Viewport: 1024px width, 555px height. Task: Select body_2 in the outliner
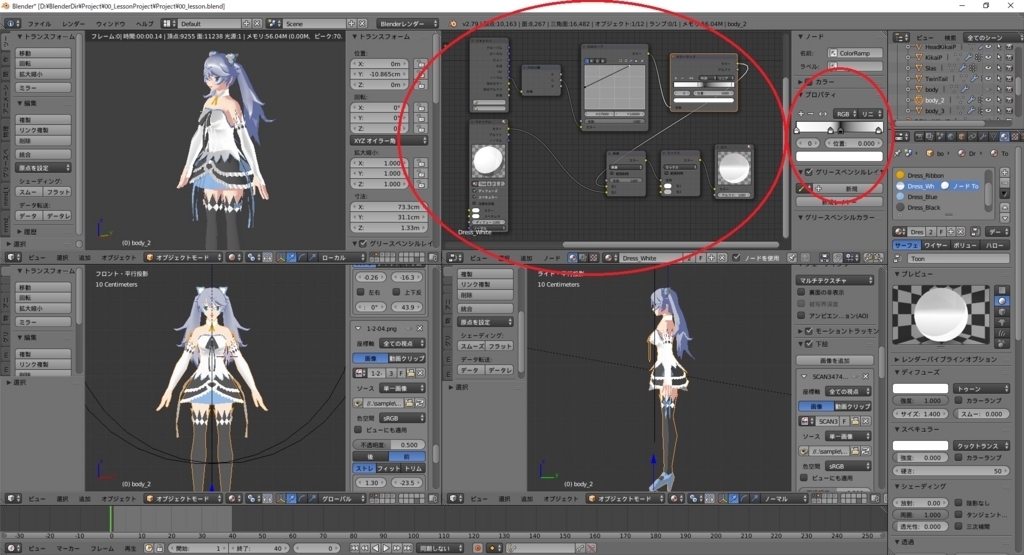tap(935, 100)
